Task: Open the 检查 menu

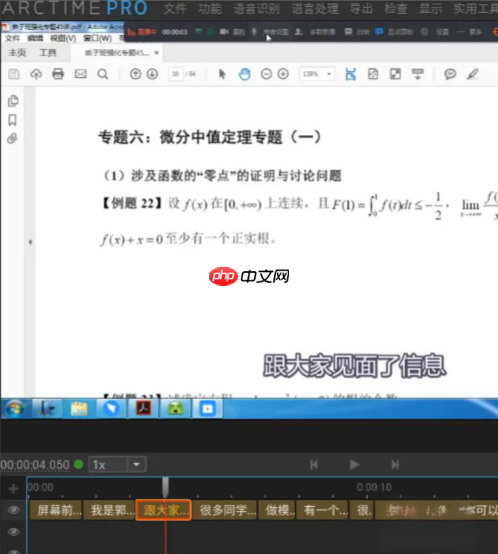Action: [x=396, y=8]
